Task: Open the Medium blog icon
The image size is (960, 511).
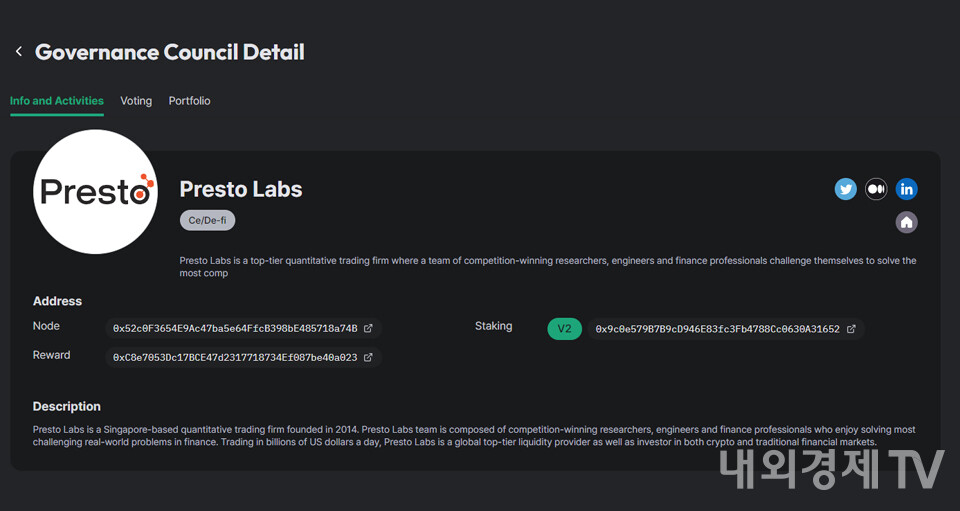Action: point(876,189)
